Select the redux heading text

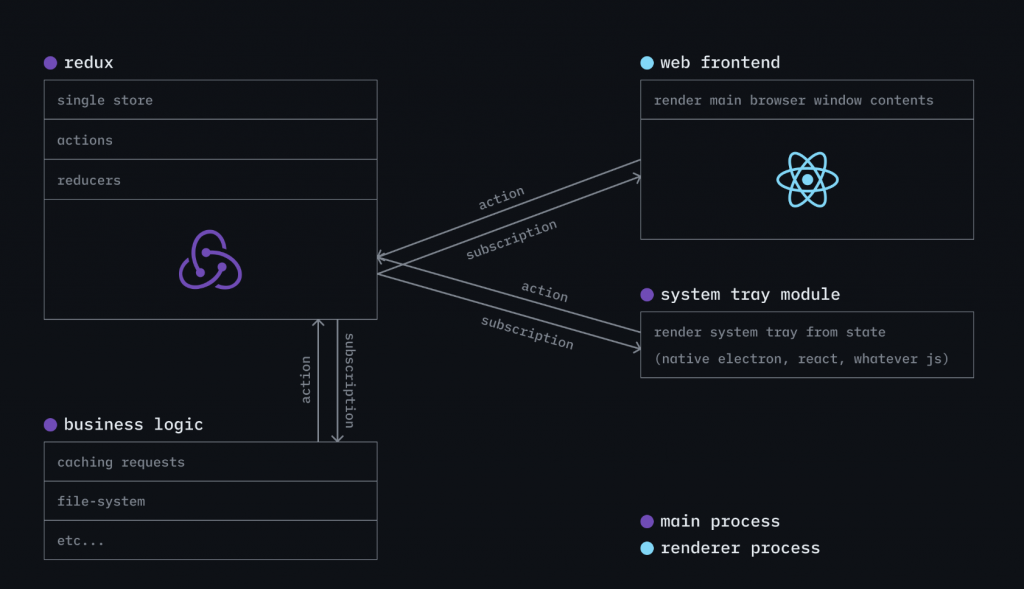pyautogui.click(x=89, y=63)
